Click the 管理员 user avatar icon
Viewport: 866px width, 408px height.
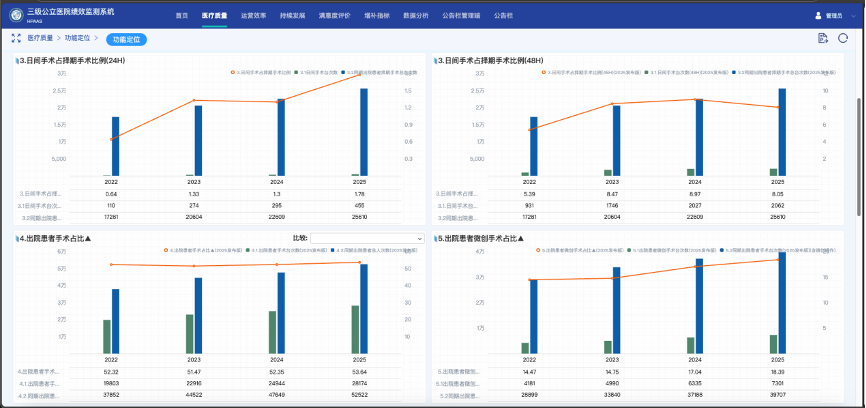820,16
